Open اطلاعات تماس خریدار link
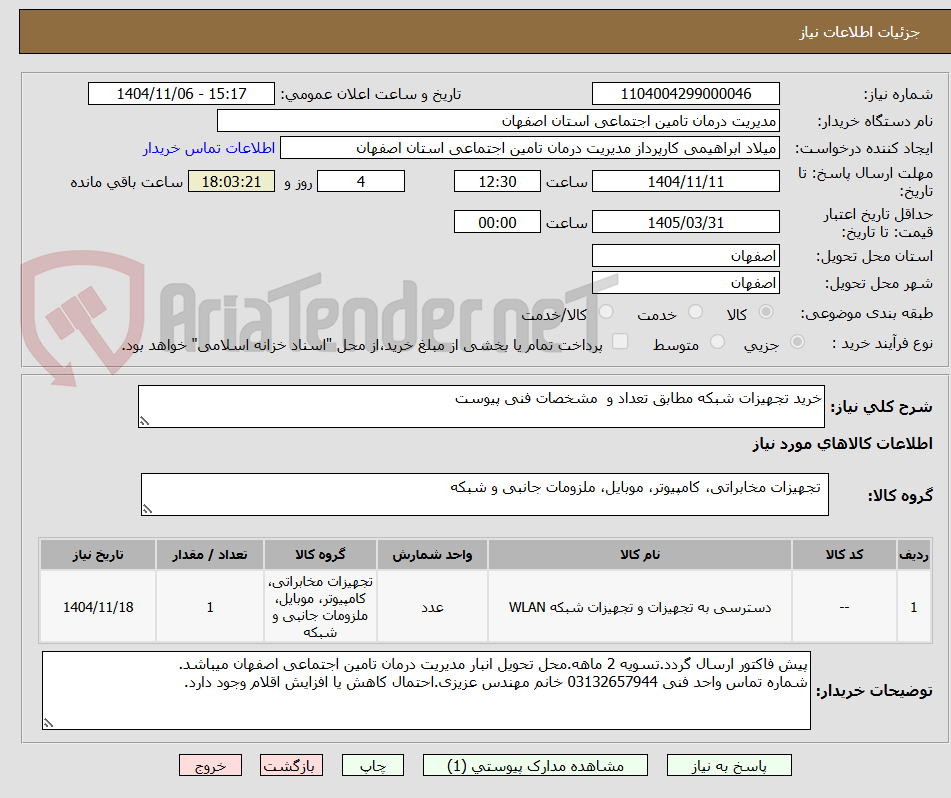This screenshot has height=798, width=951. [x=209, y=148]
